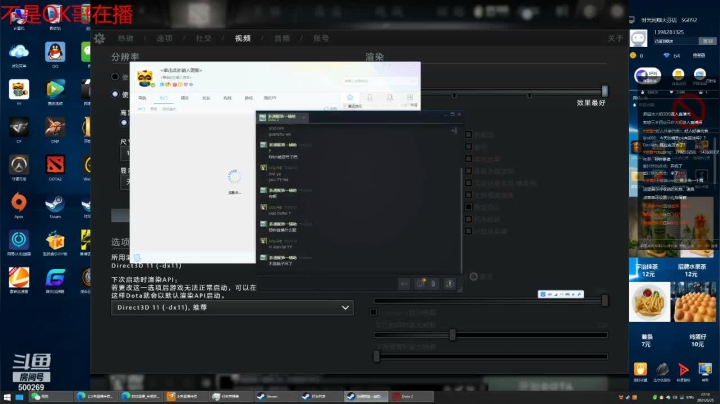Select the second resolution radio option
This screenshot has width=720, height=404.
(115, 94)
